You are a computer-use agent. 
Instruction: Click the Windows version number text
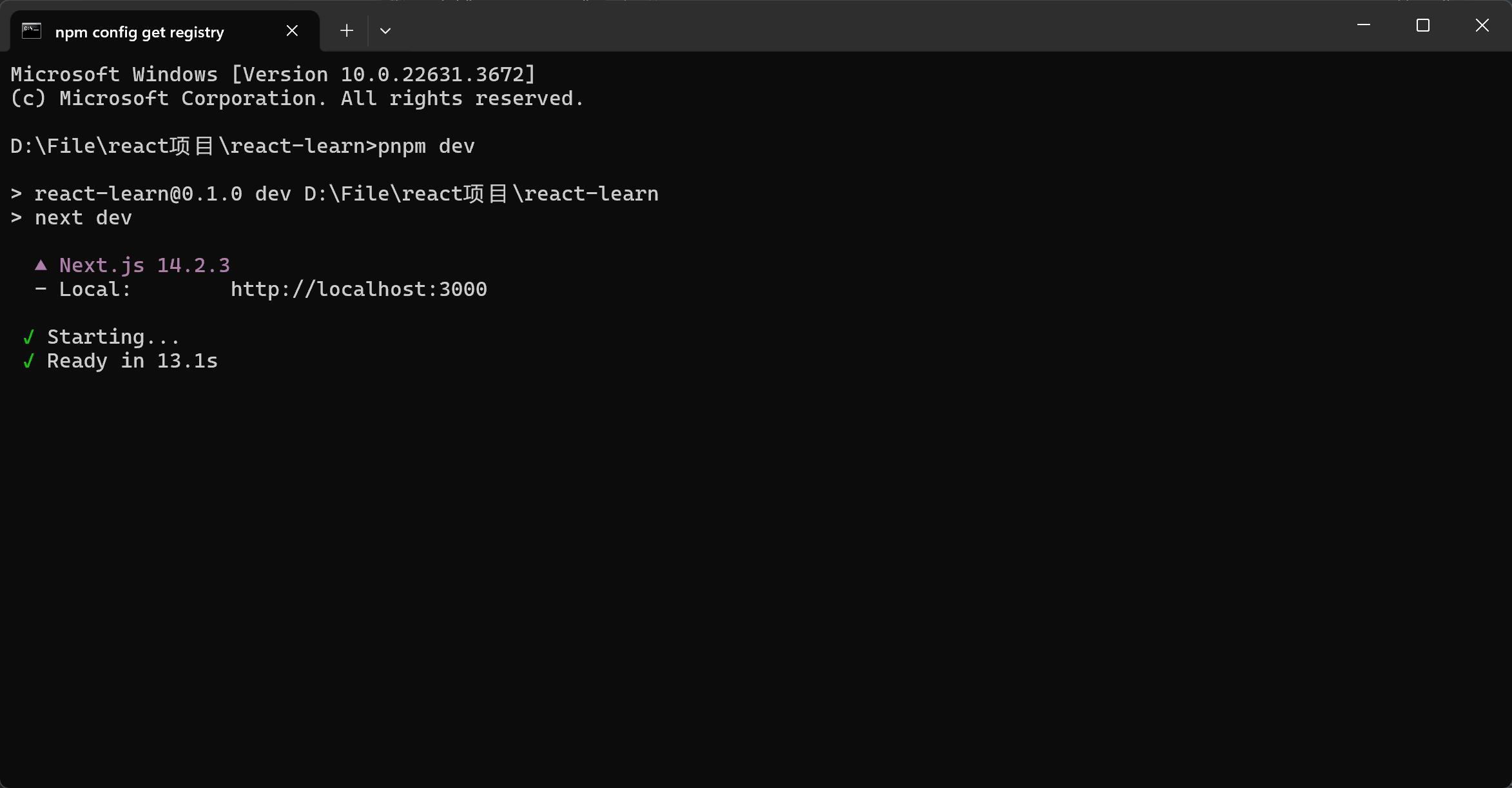point(437,75)
